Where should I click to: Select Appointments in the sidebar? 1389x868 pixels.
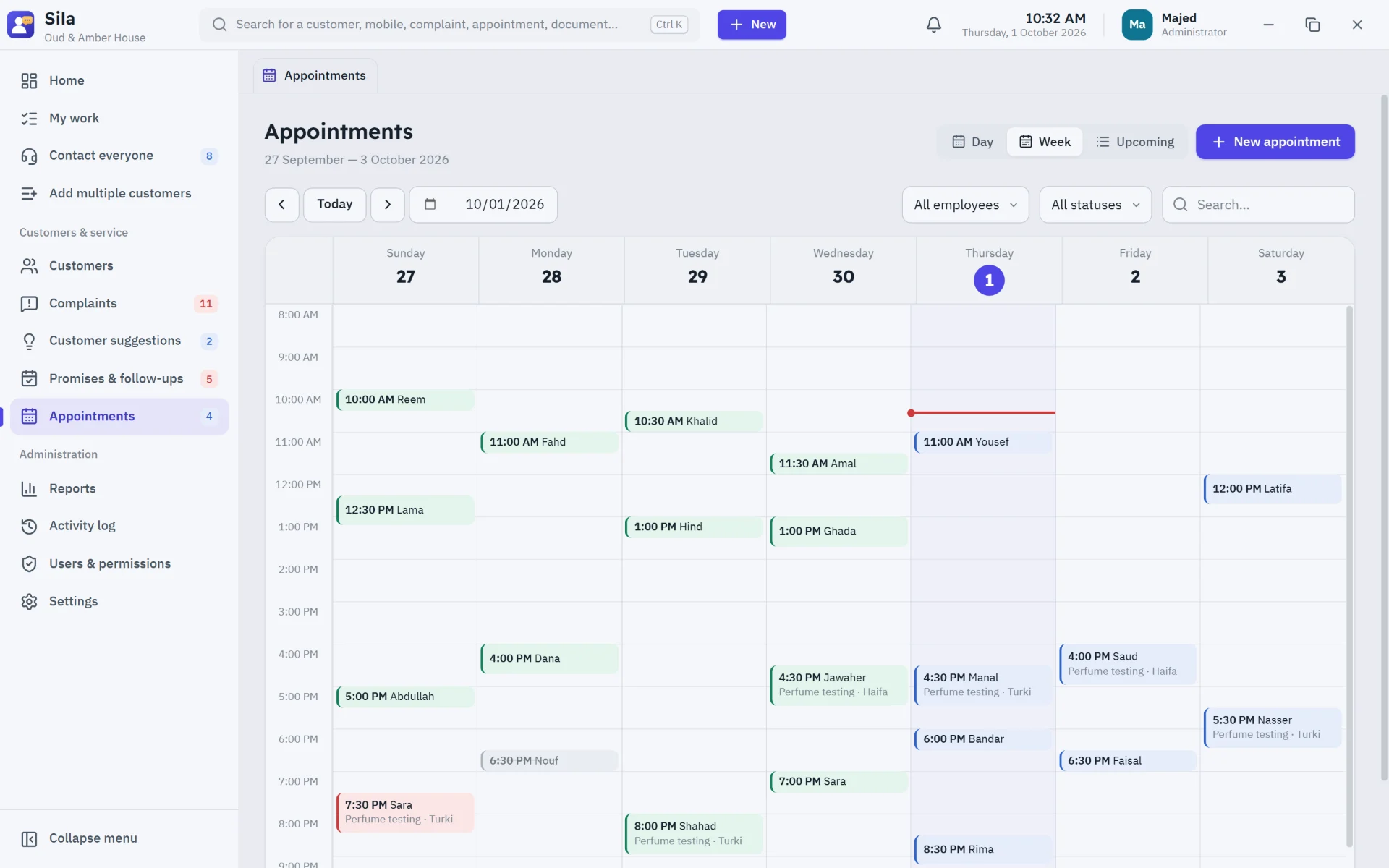tap(119, 416)
